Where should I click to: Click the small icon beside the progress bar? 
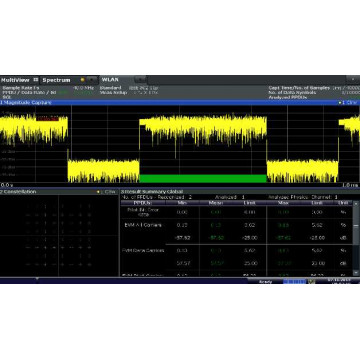(x=311, y=282)
